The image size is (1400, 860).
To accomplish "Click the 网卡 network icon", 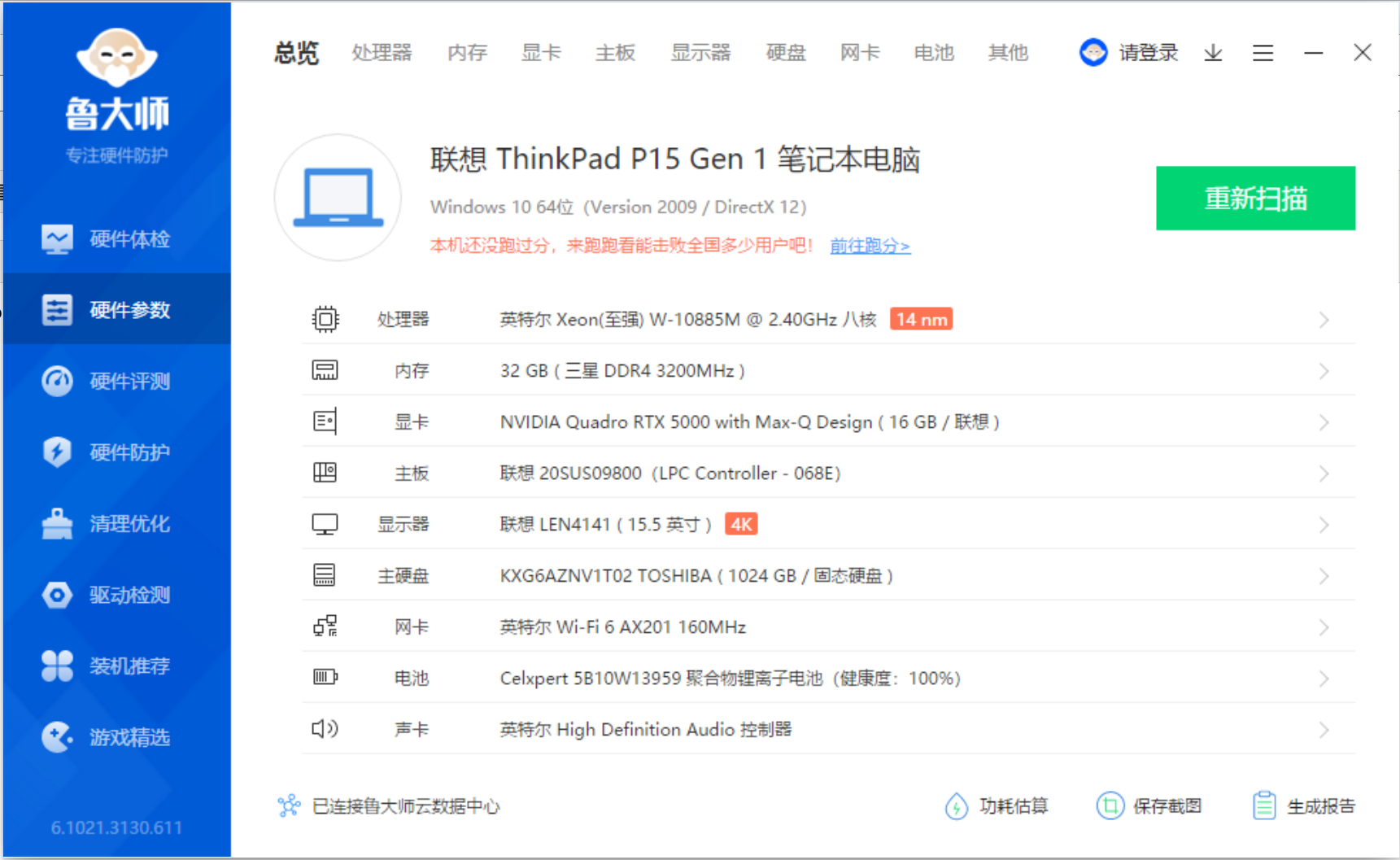I will click(x=325, y=626).
